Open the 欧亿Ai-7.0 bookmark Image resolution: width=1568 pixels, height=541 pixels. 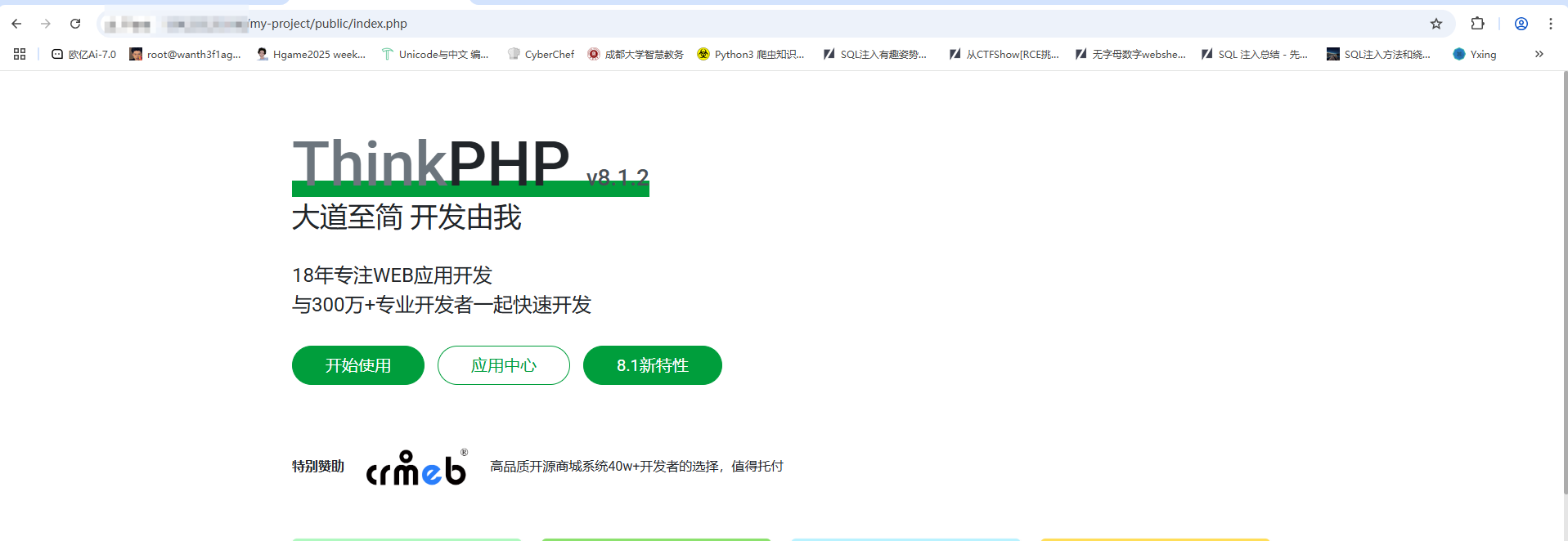83,54
